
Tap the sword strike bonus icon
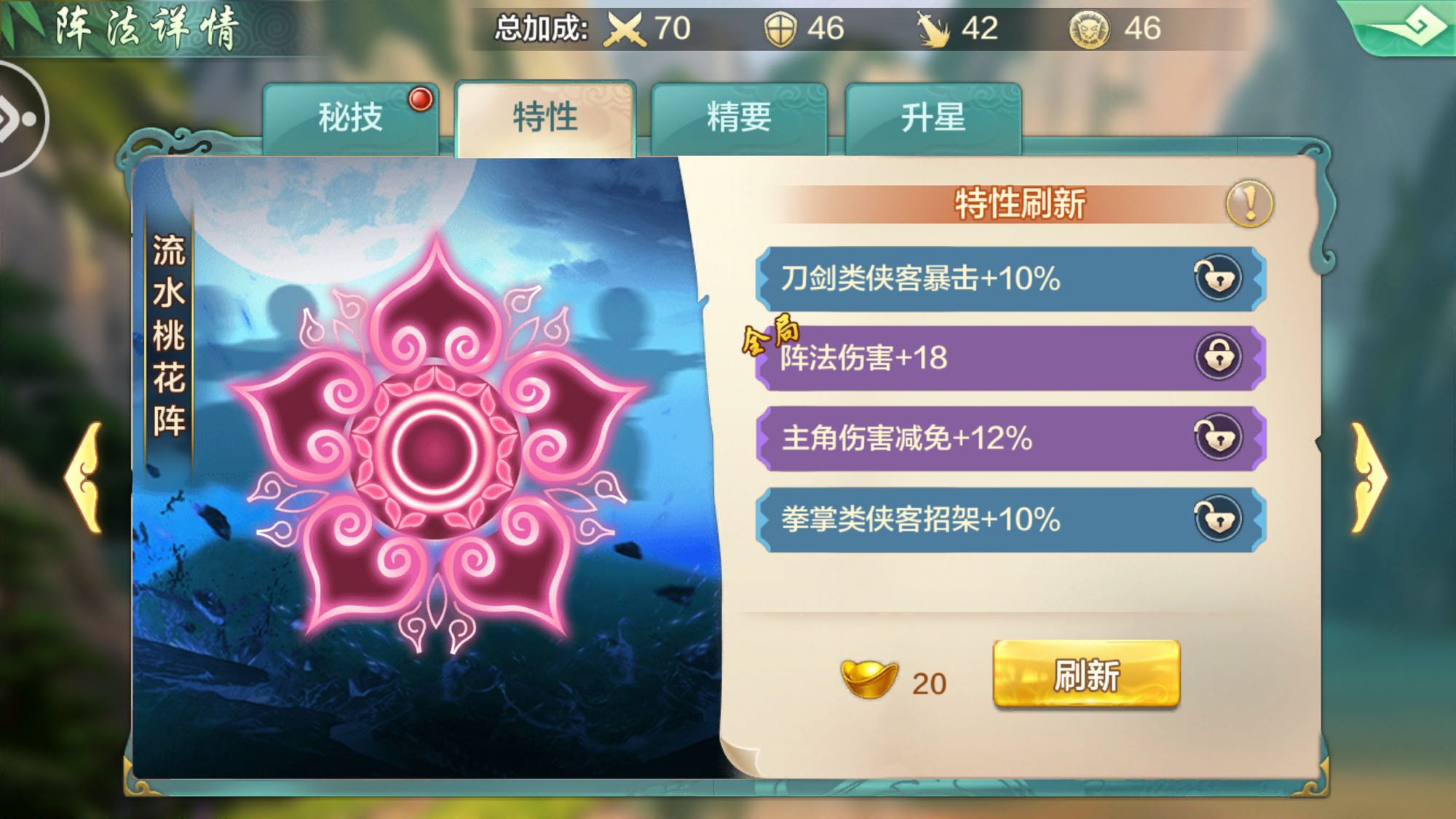933,30
